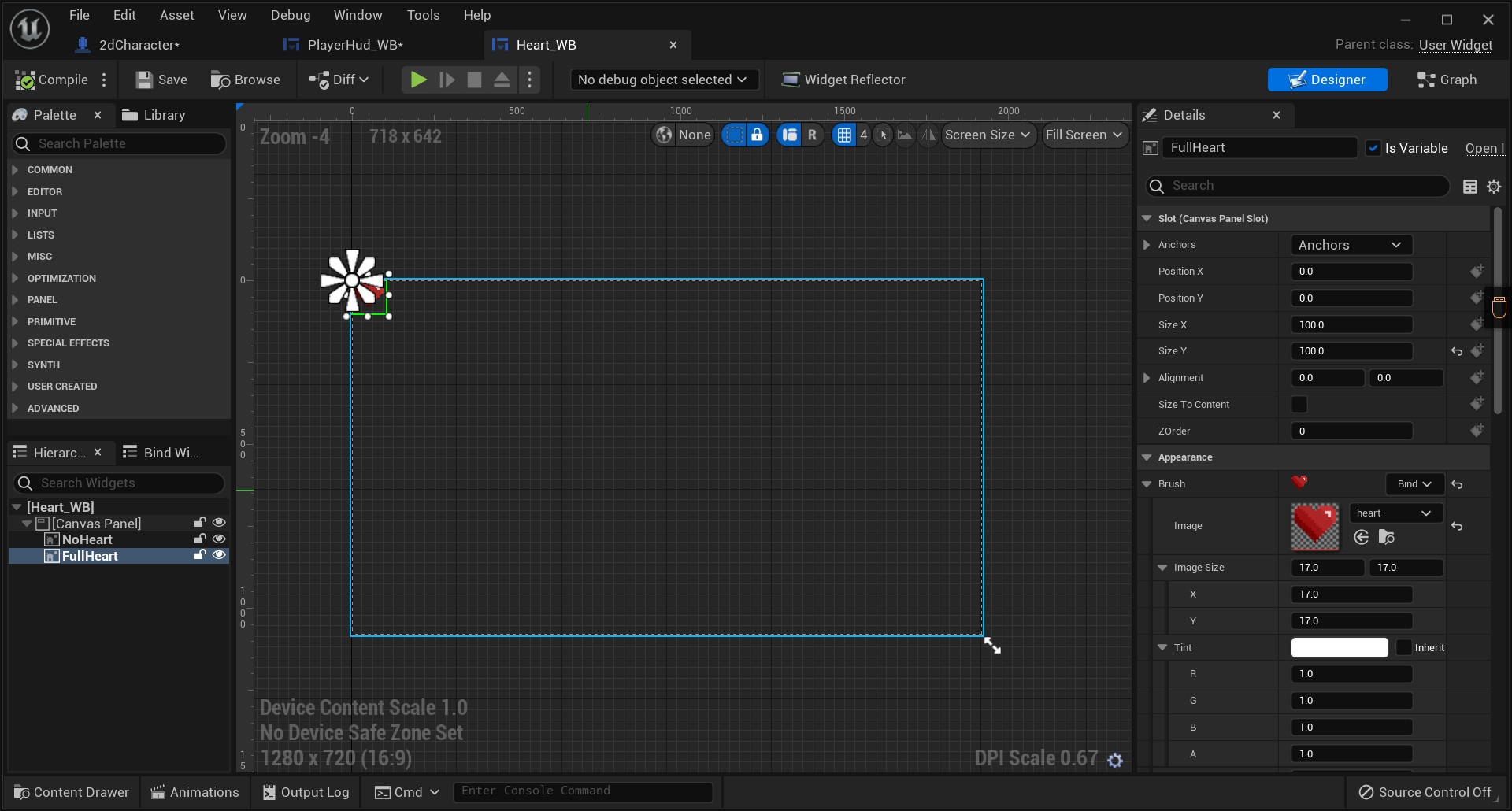The width and height of the screenshot is (1512, 811).
Task: Open the Anchors dropdown
Action: 1351,245
